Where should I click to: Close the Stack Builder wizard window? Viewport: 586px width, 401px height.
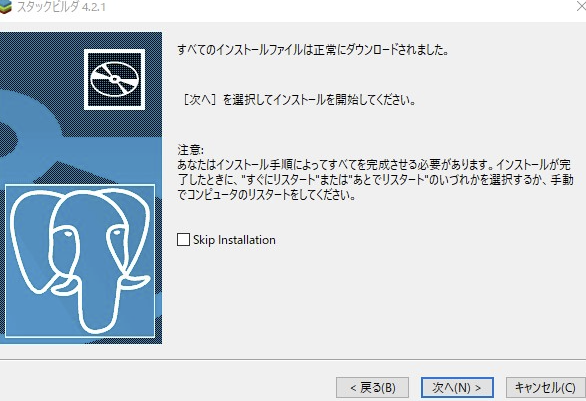(581, 6)
